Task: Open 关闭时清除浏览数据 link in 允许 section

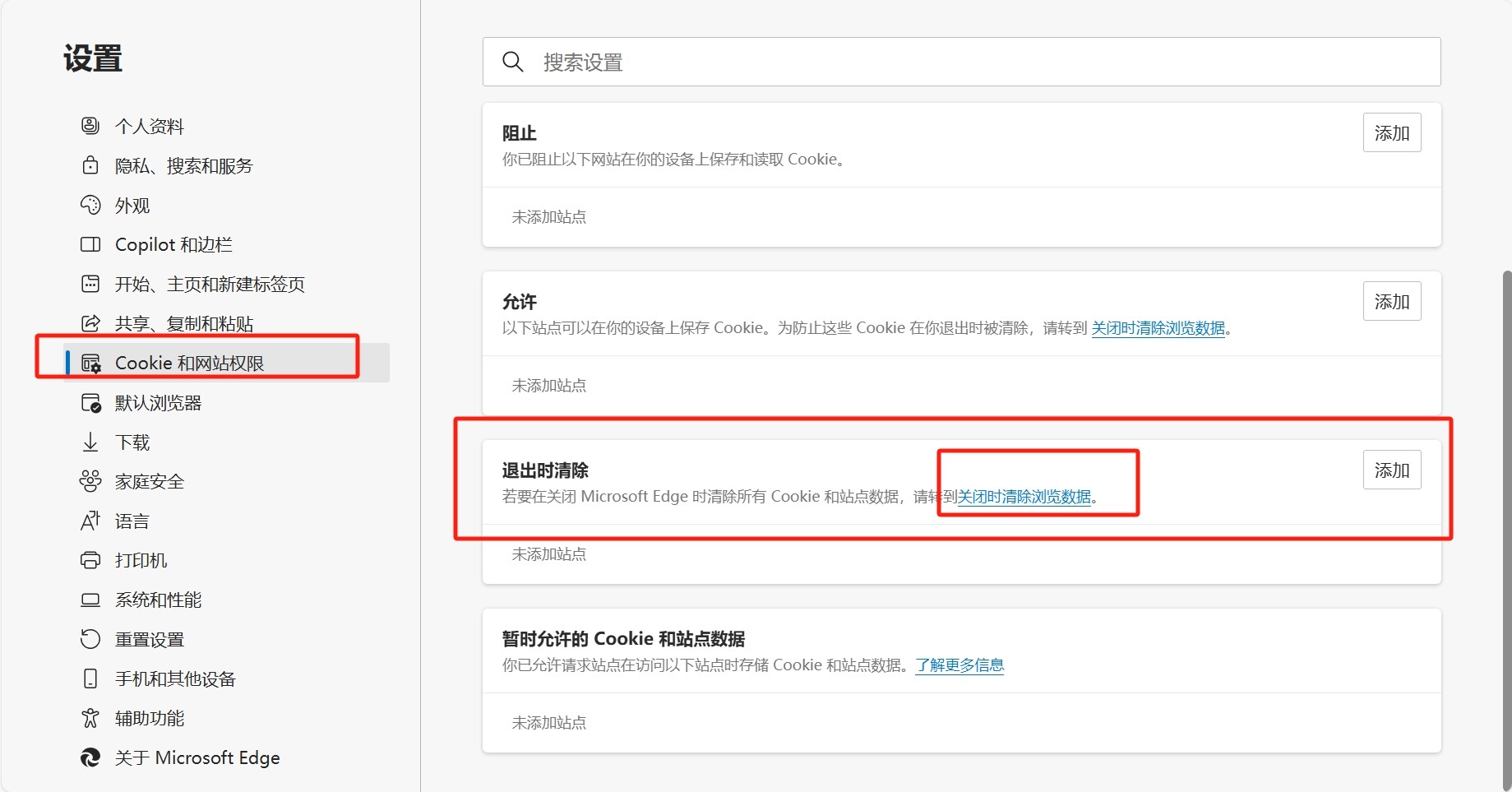Action: 1158,328
